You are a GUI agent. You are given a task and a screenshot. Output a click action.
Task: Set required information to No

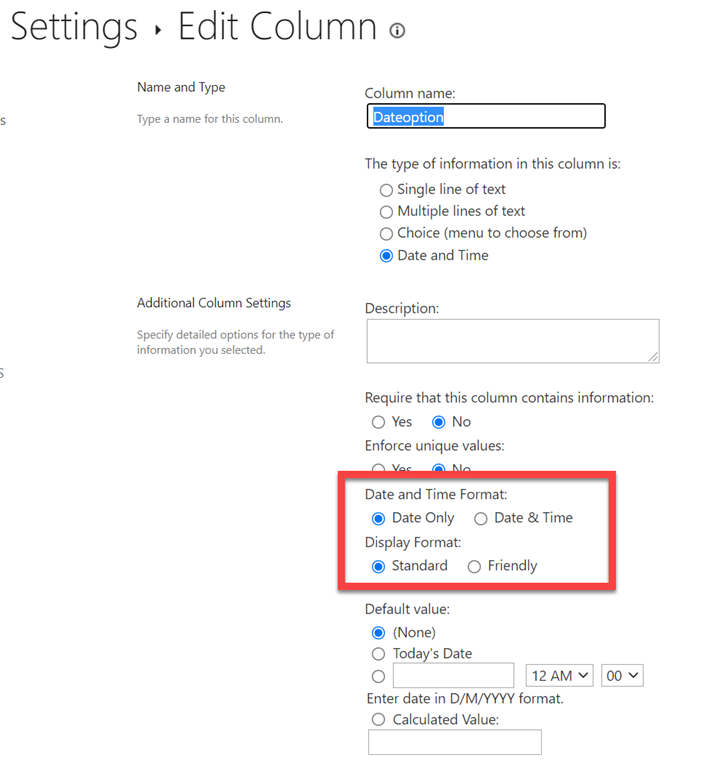pos(438,422)
